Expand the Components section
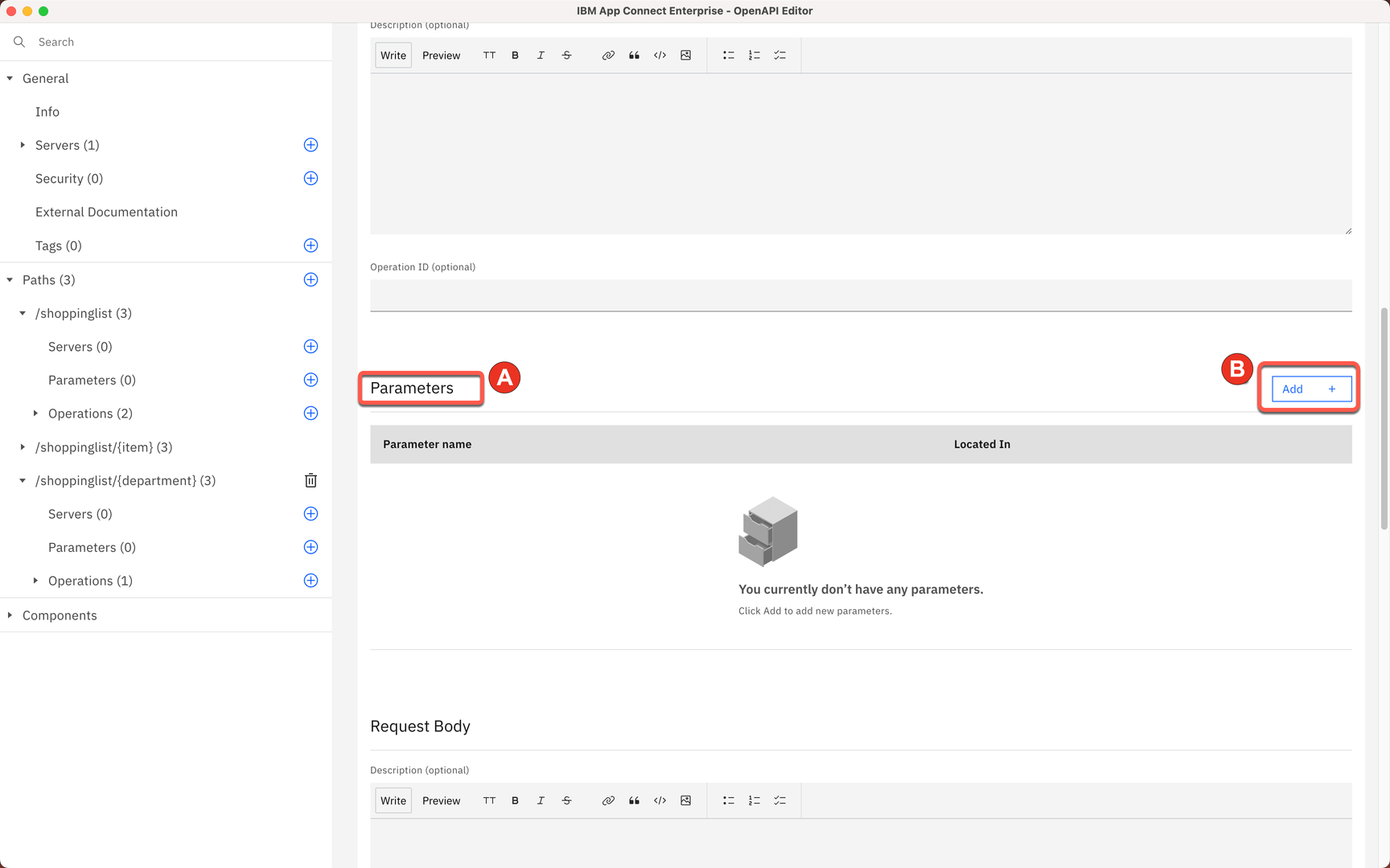Viewport: 1390px width, 868px height. tap(8, 615)
